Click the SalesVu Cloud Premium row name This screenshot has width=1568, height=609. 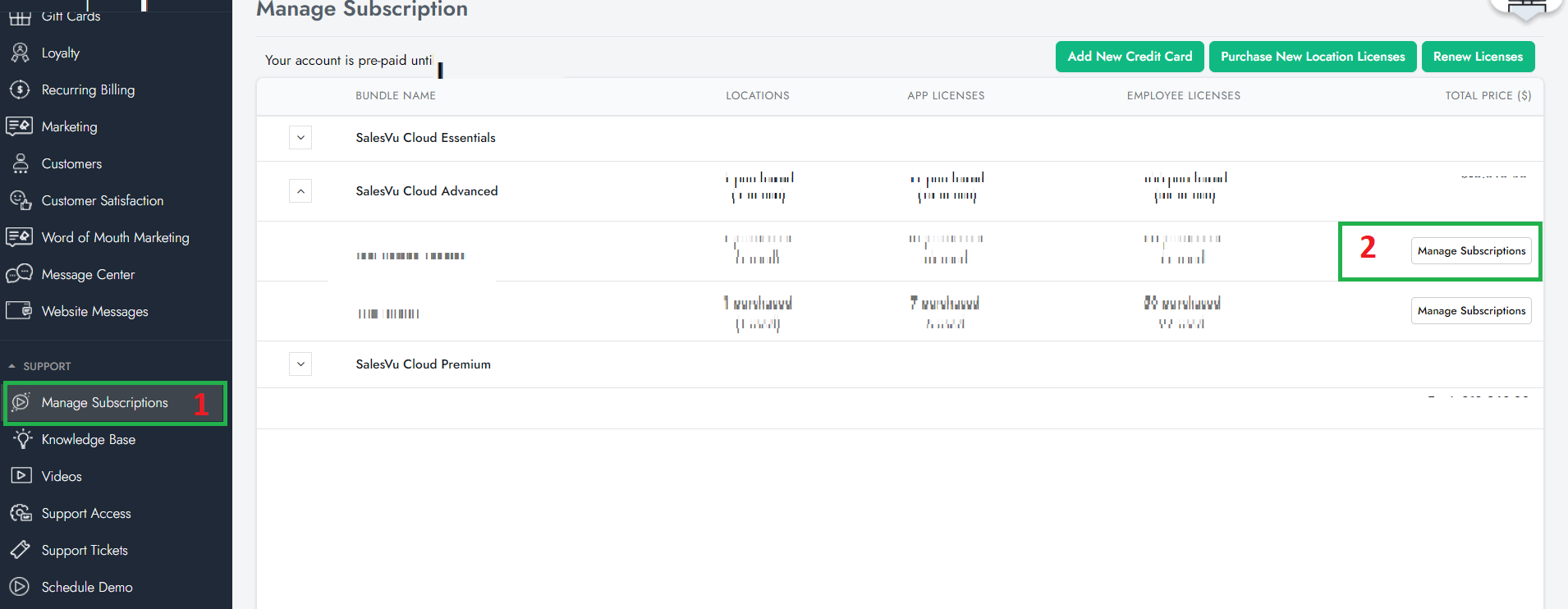[423, 364]
